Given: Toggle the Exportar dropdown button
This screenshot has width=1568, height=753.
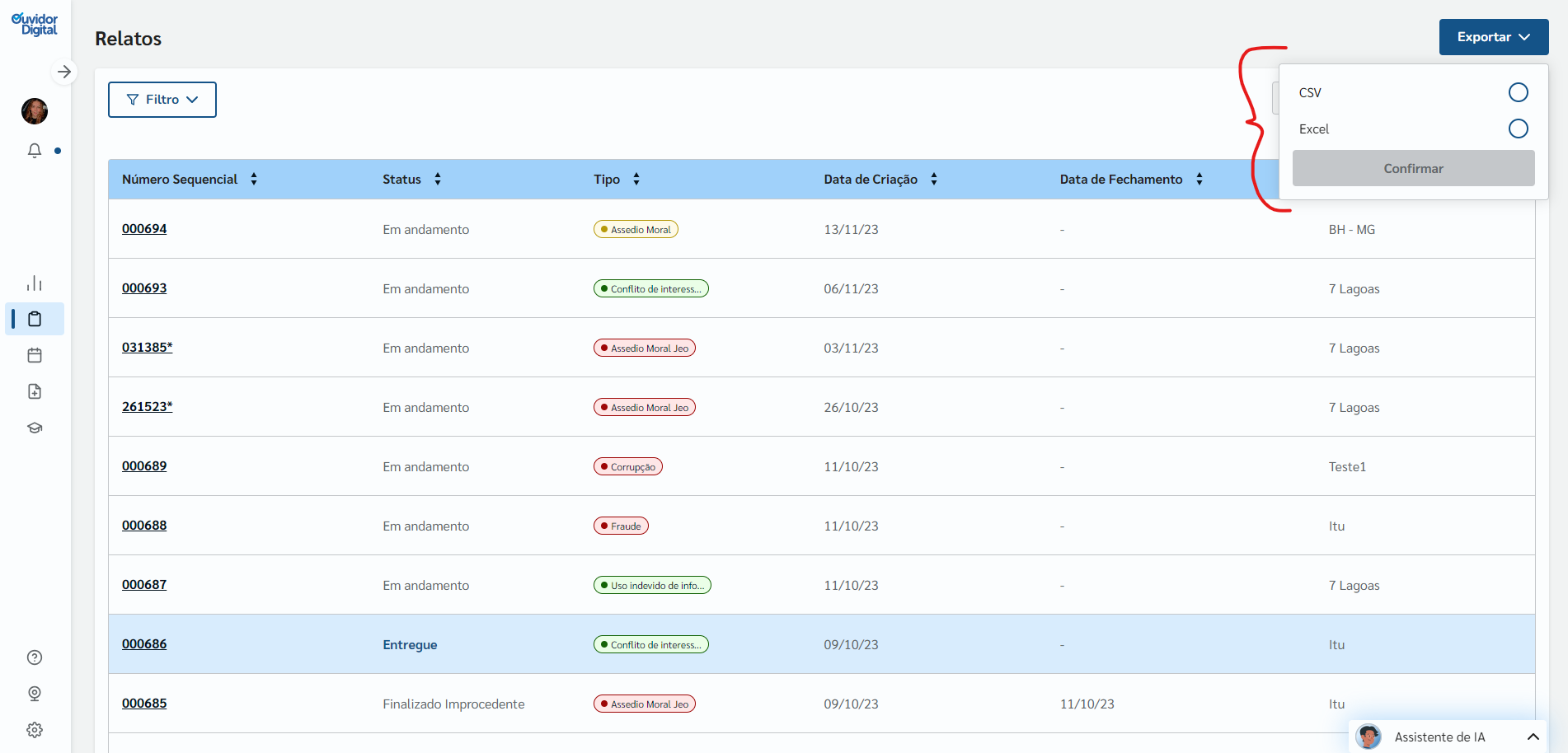Looking at the screenshot, I should [x=1494, y=37].
